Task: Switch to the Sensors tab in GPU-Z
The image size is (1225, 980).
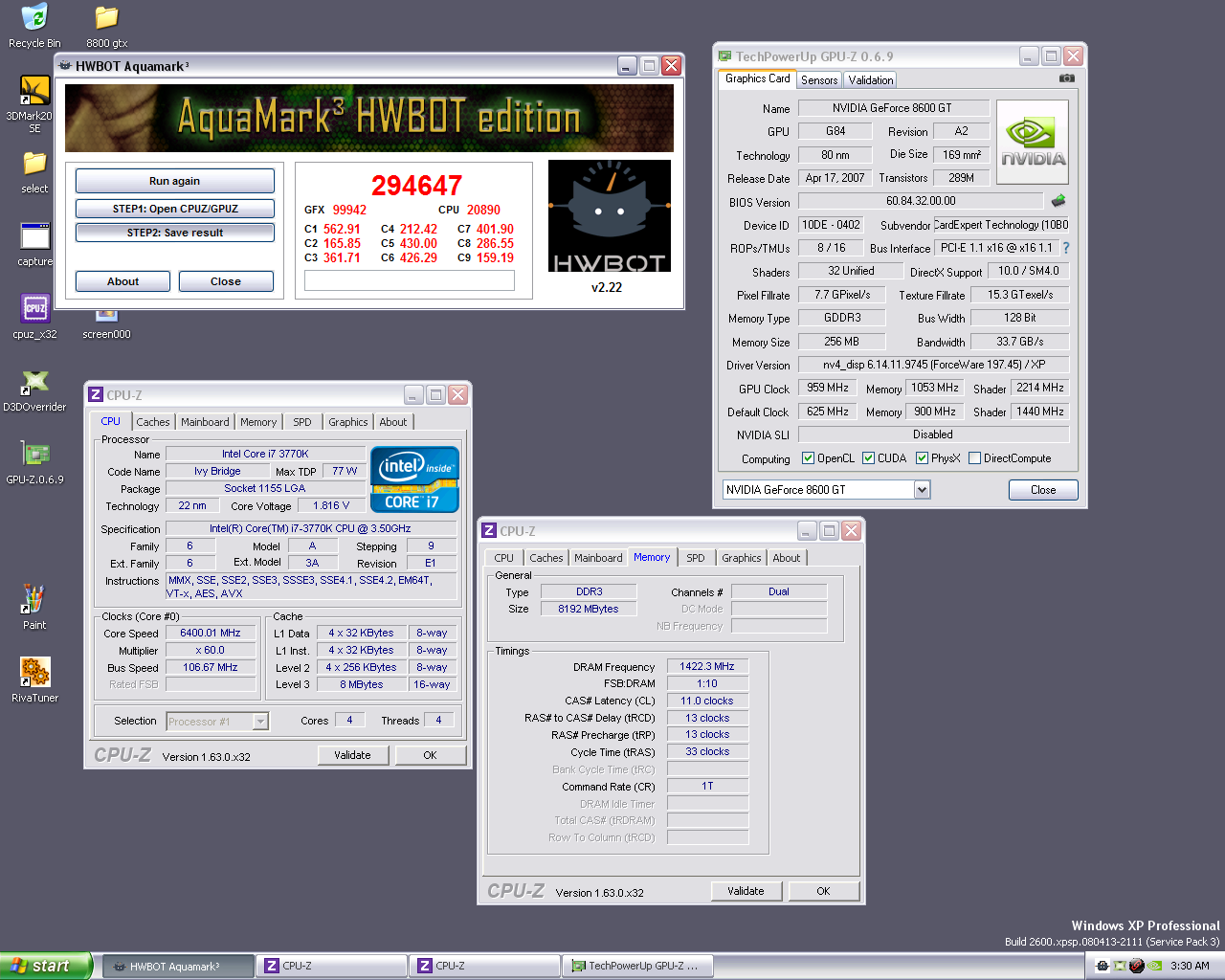Action: point(819,80)
